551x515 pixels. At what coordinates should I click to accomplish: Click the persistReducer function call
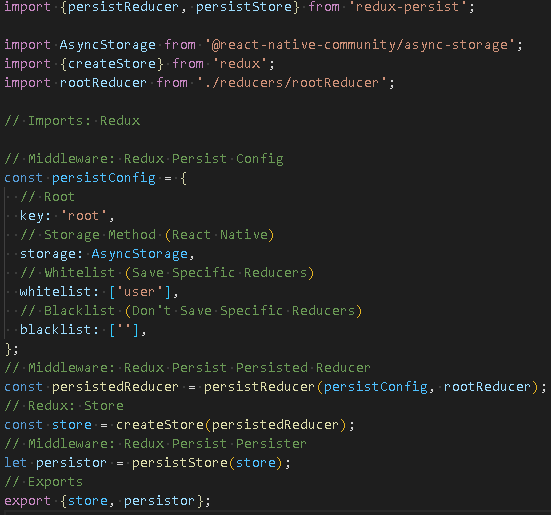[259, 387]
